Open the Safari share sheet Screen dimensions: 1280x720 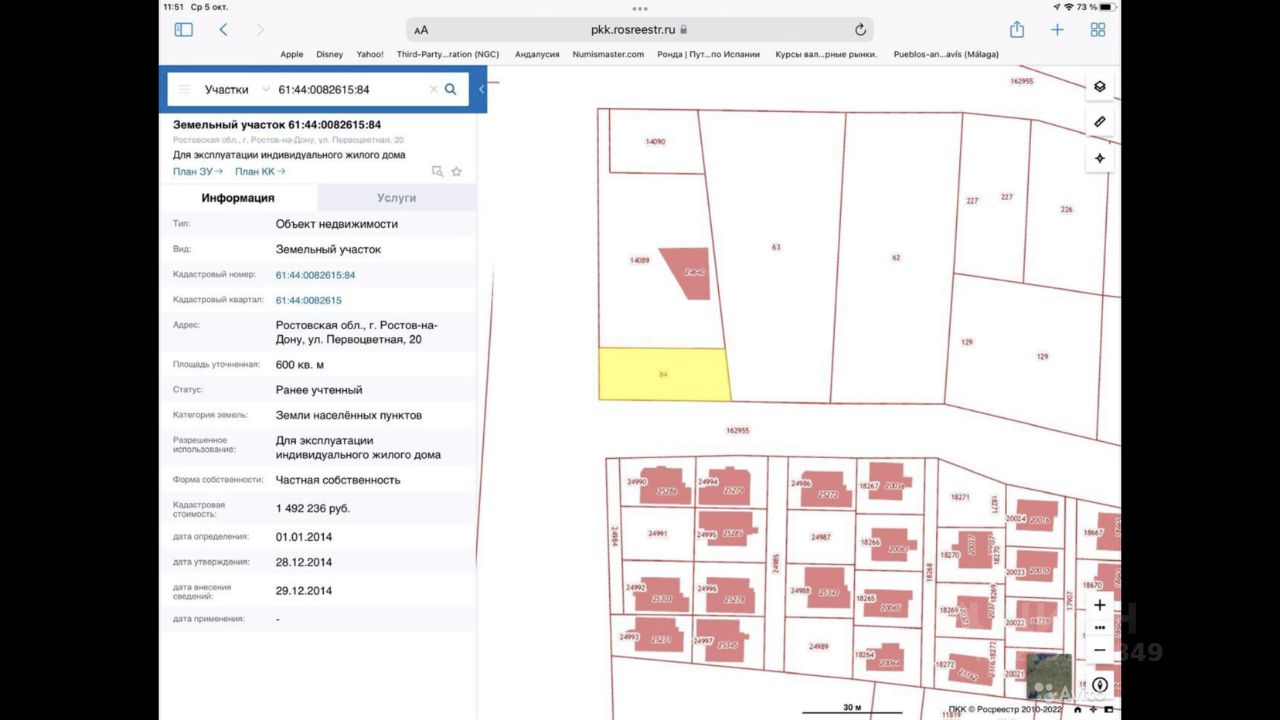[x=1017, y=30]
